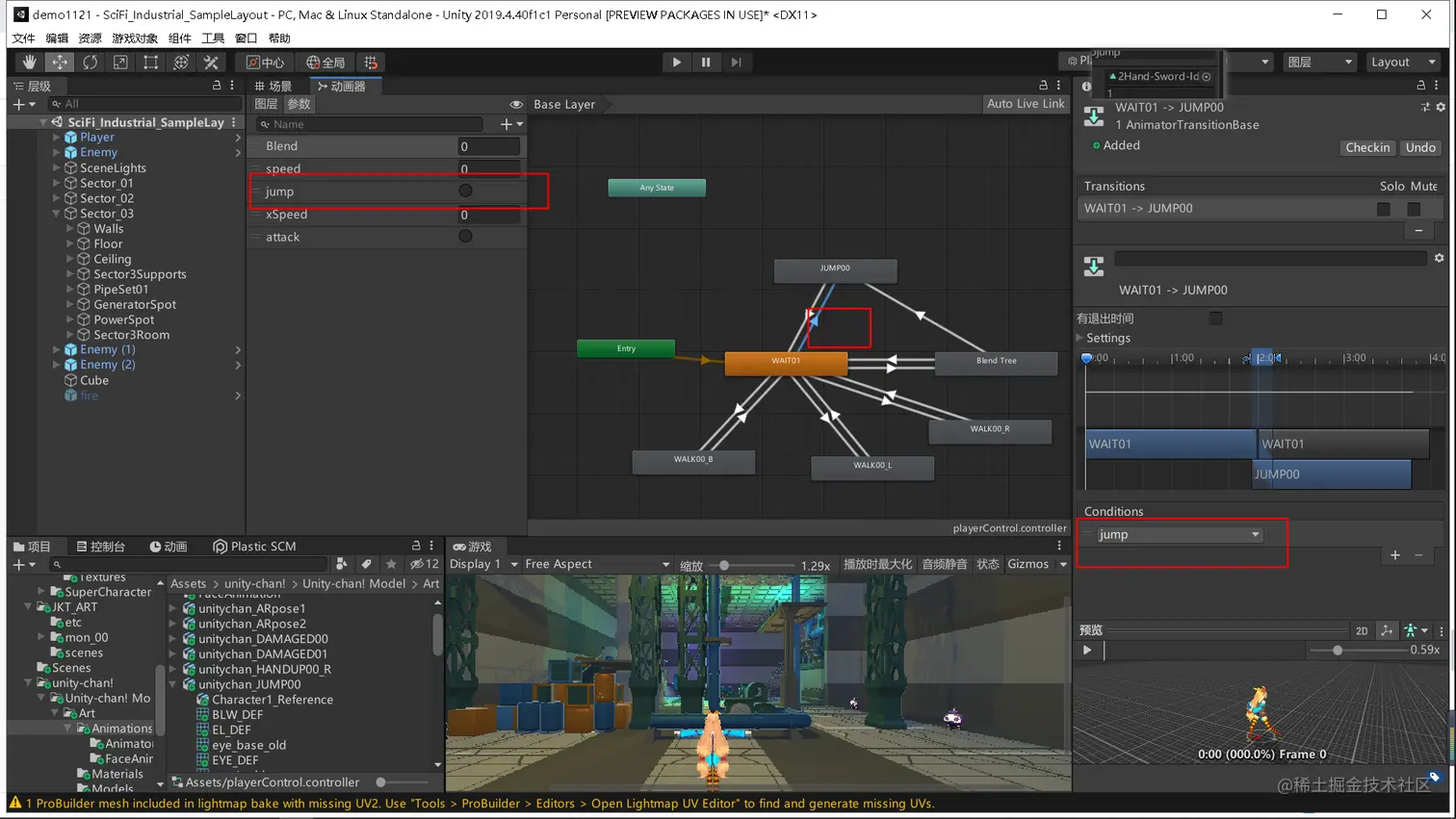Select the Rect transform tool
Viewport: 1456px width, 819px height.
[150, 62]
